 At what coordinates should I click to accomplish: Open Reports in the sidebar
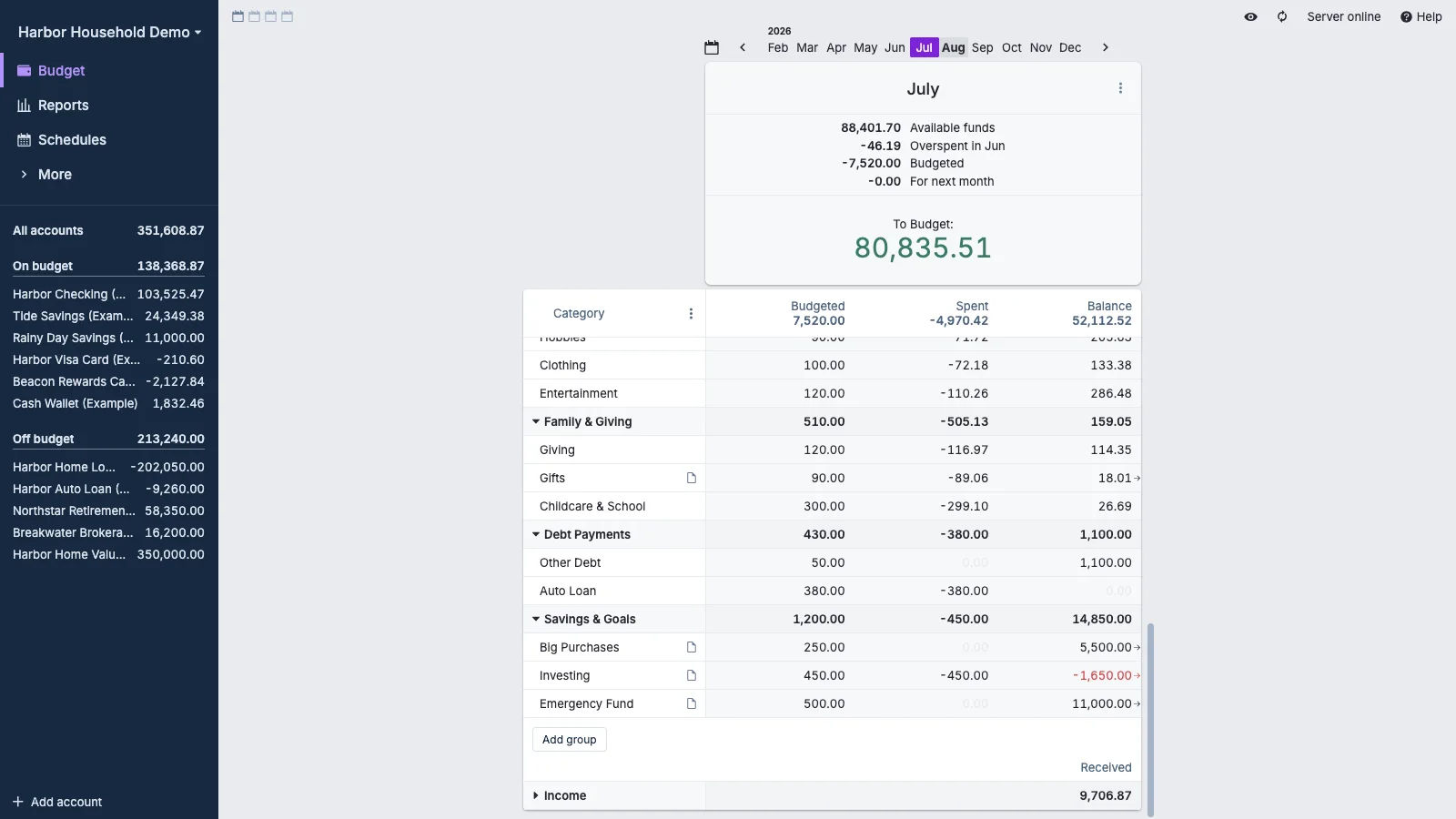coord(63,105)
